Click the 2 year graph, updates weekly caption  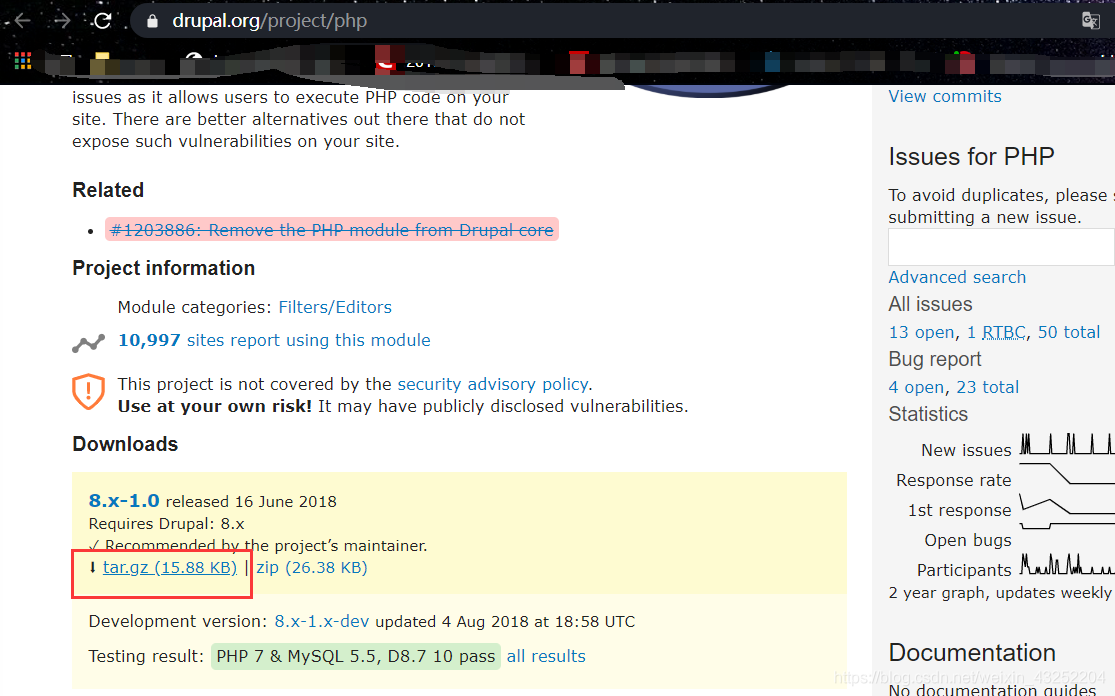(1000, 593)
